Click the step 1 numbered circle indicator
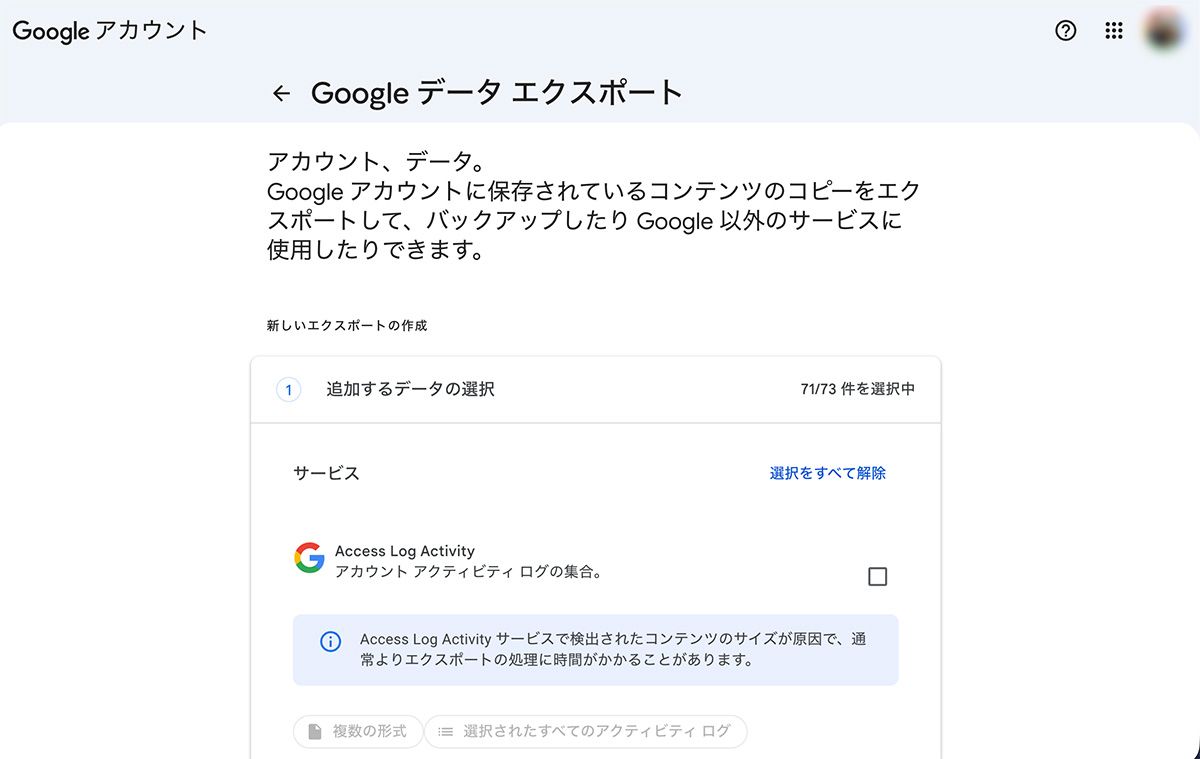Viewport: 1200px width, 759px height. coord(288,389)
